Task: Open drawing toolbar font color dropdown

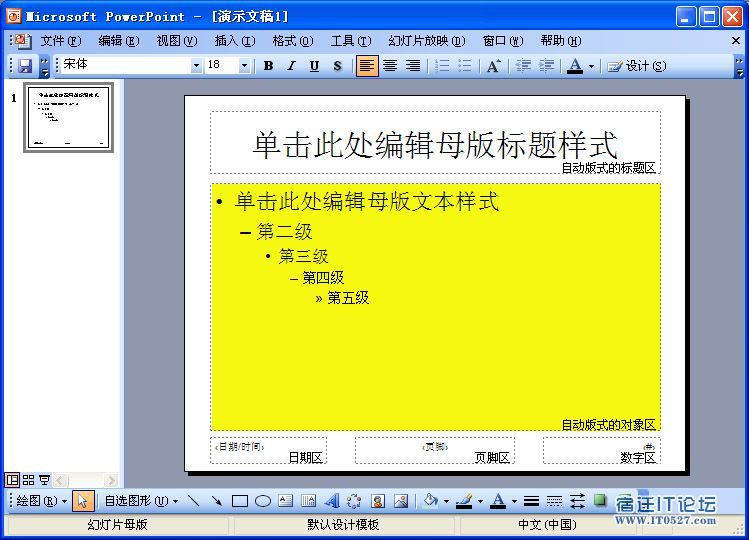Action: pos(514,501)
